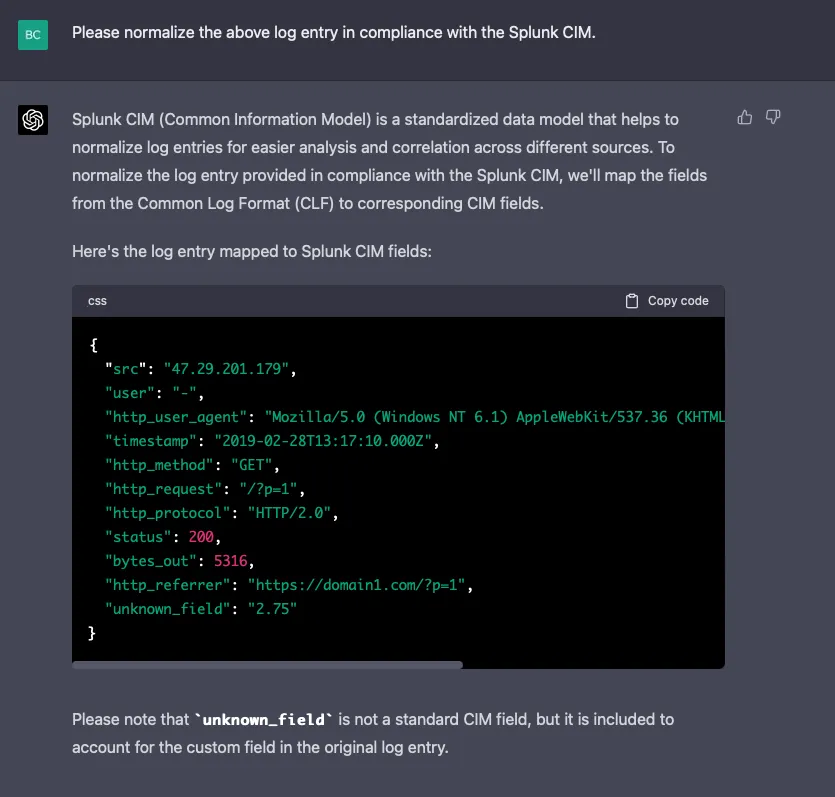Click the "2.75" value

272,609
